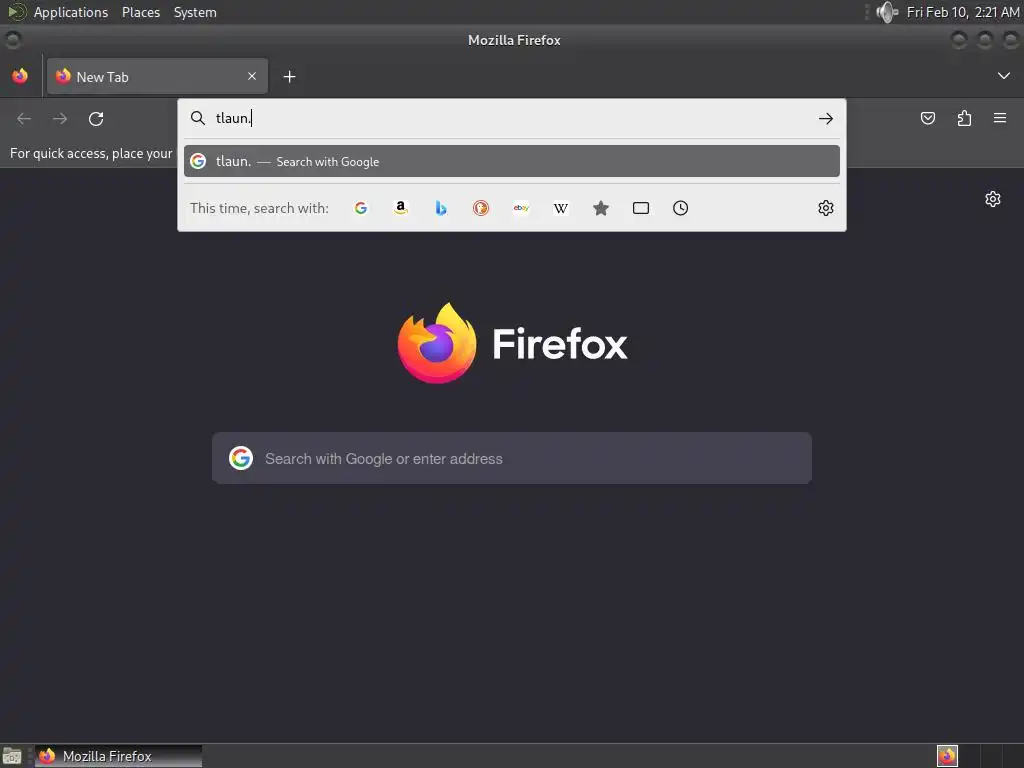1024x768 pixels.
Task: Click the show desktop icon in bottom panel
Action: [x=12, y=756]
